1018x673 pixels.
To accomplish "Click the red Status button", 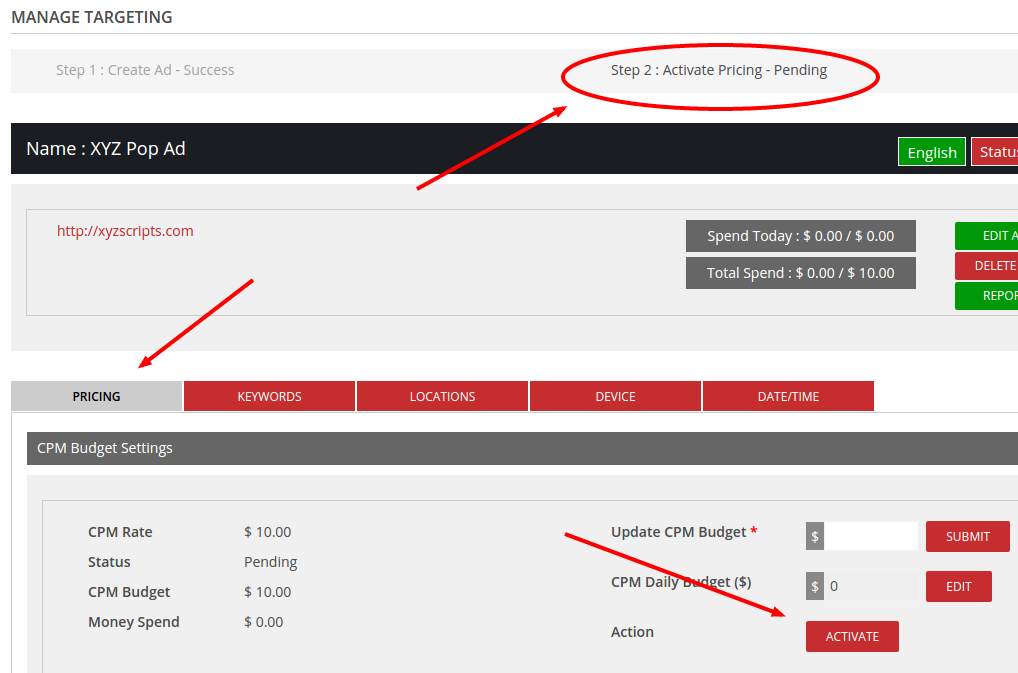I will 995,152.
